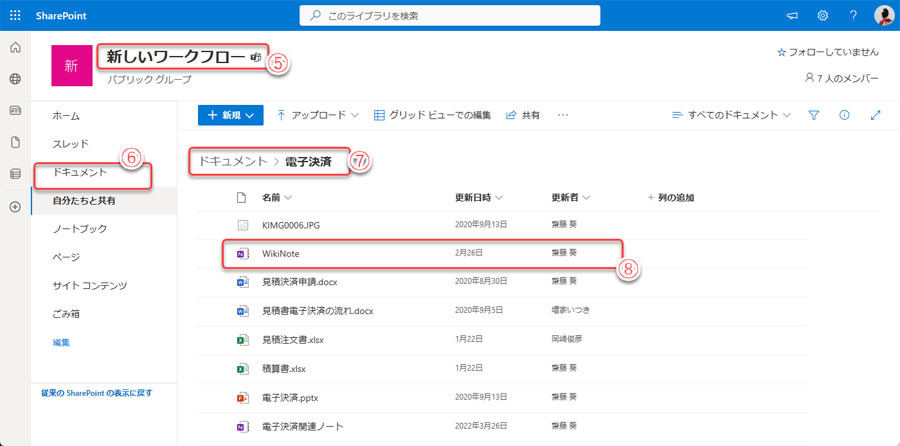Click the 編集 link in navigation
This screenshot has height=446, width=900.
coord(61,343)
